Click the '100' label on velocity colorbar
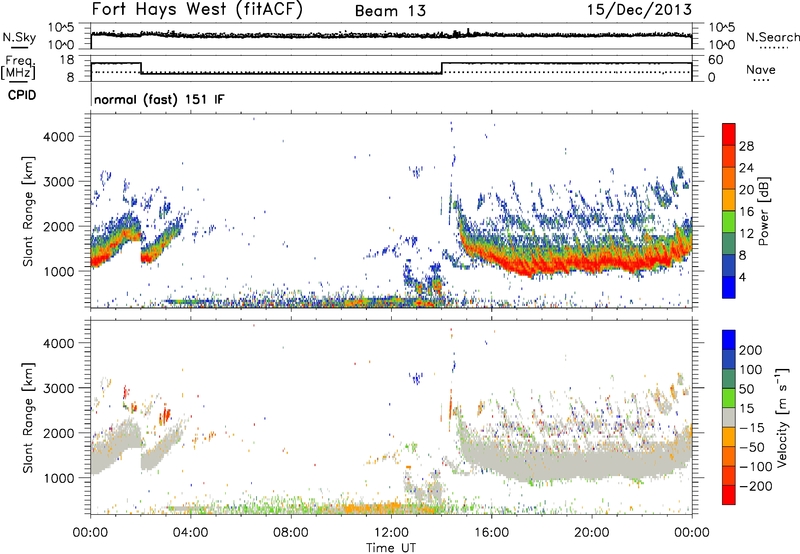This screenshot has width=800, height=554. pyautogui.click(x=751, y=369)
